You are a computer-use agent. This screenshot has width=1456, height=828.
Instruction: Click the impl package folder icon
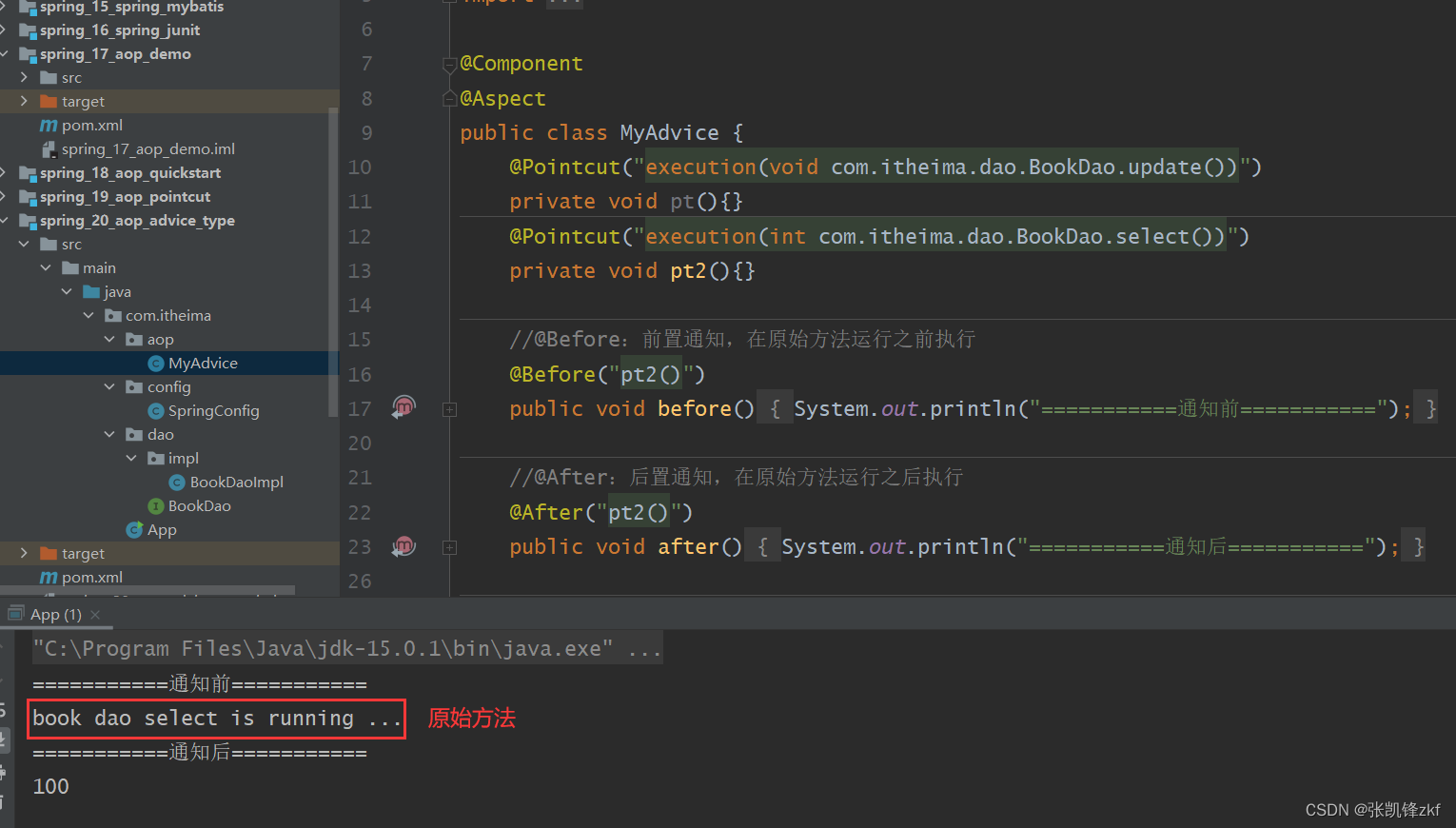[x=156, y=459]
